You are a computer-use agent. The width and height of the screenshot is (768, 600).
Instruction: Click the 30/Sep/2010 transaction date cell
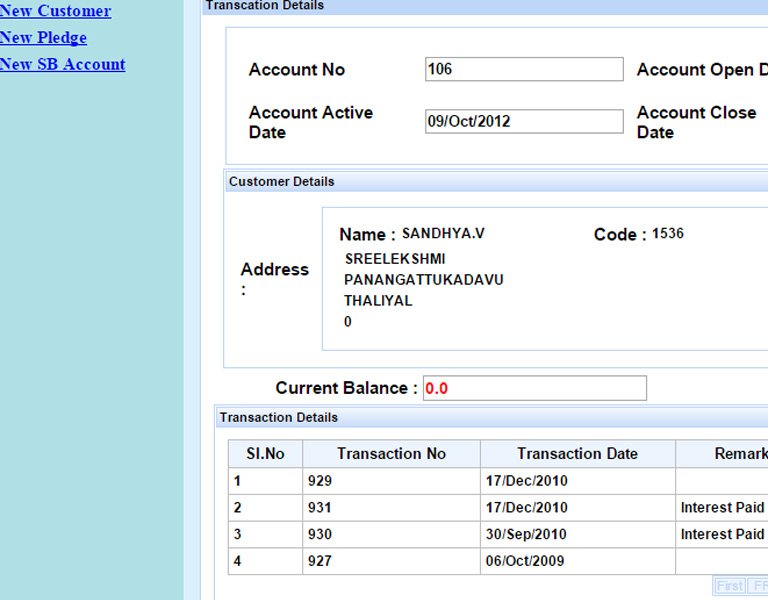(577, 535)
